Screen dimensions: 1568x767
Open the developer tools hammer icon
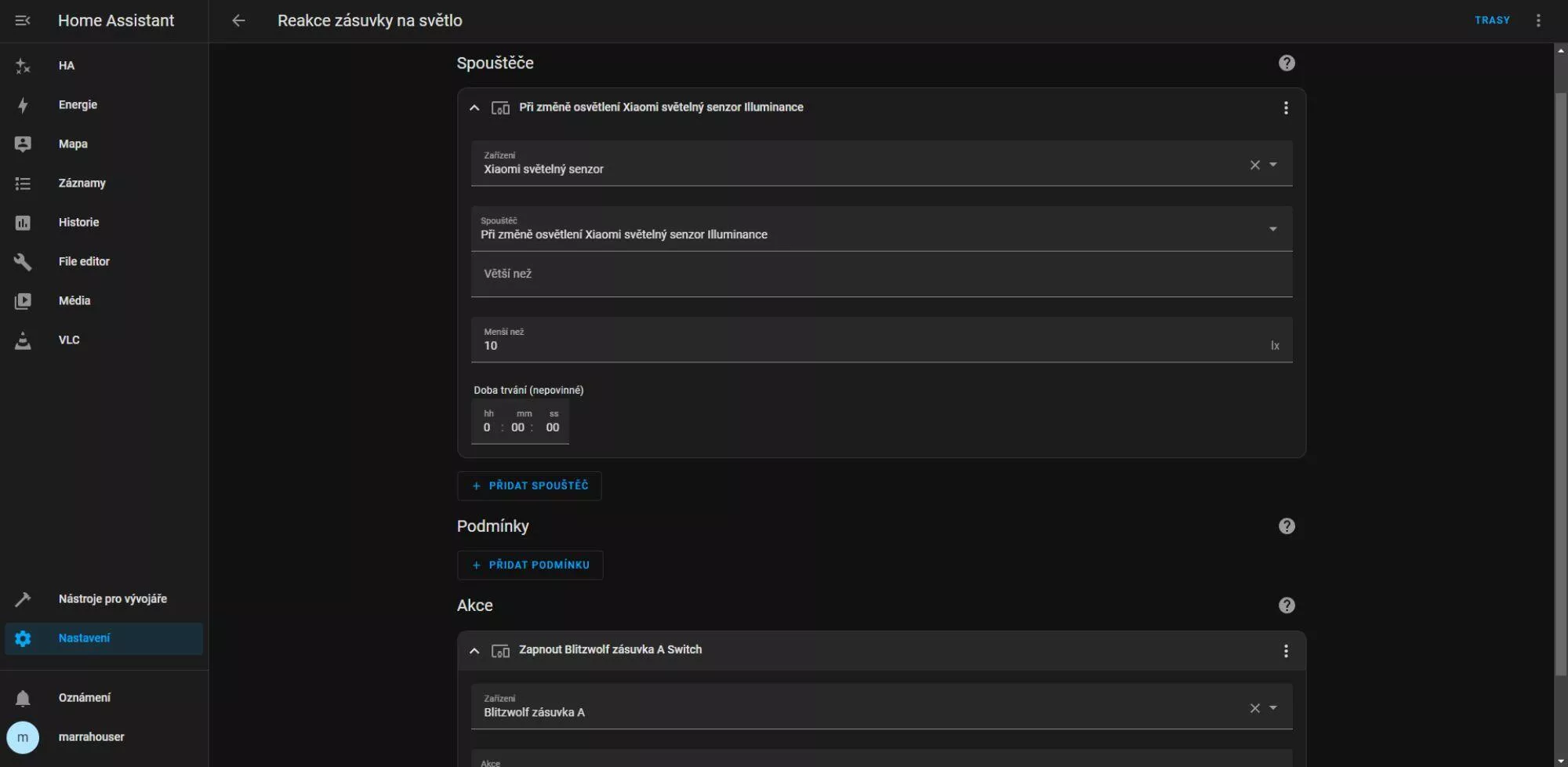pyautogui.click(x=23, y=599)
